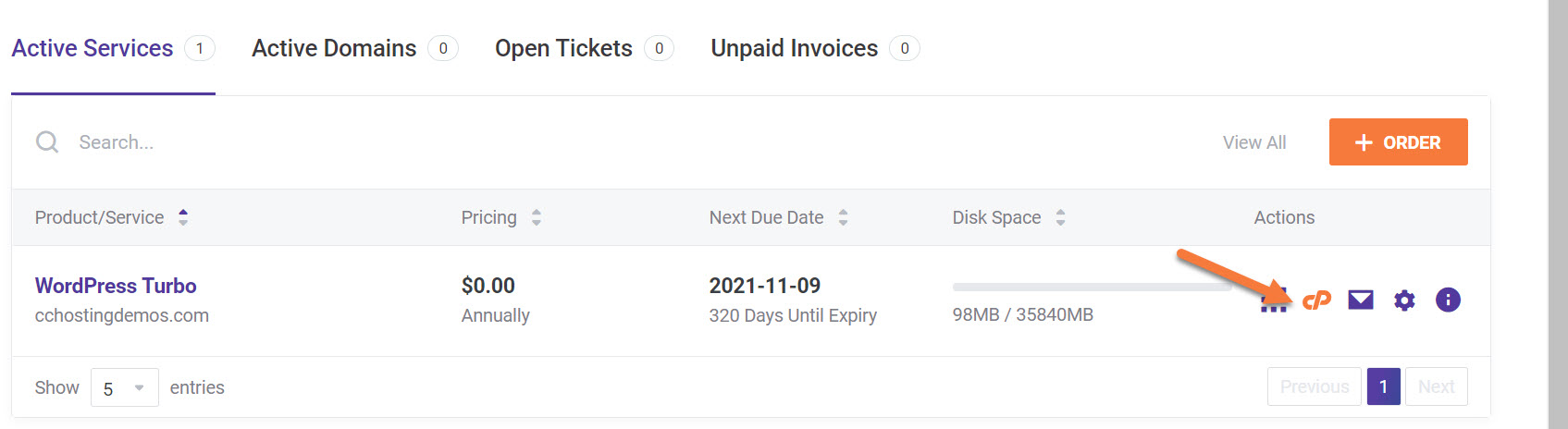Click the round info icon

1448,300
